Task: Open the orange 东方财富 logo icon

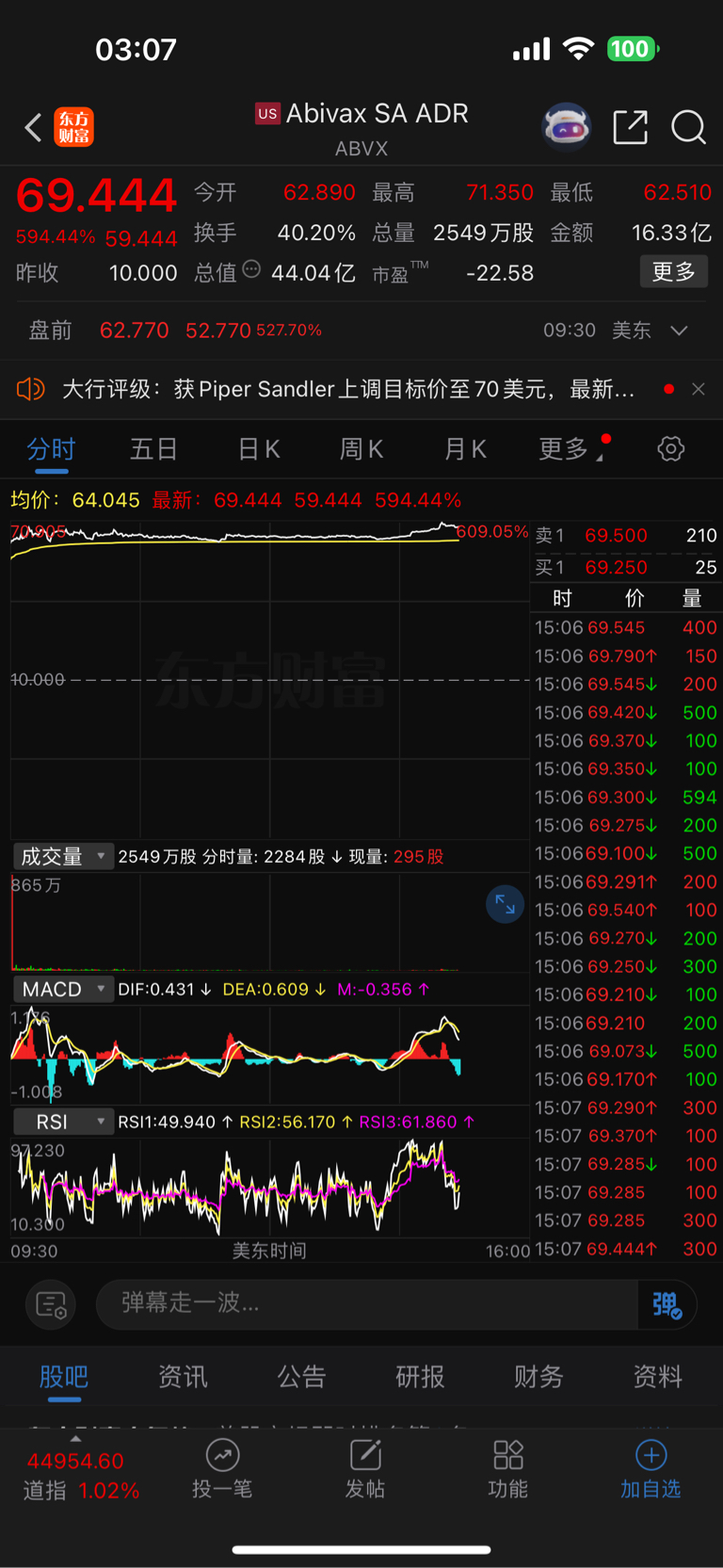Action: tap(74, 127)
